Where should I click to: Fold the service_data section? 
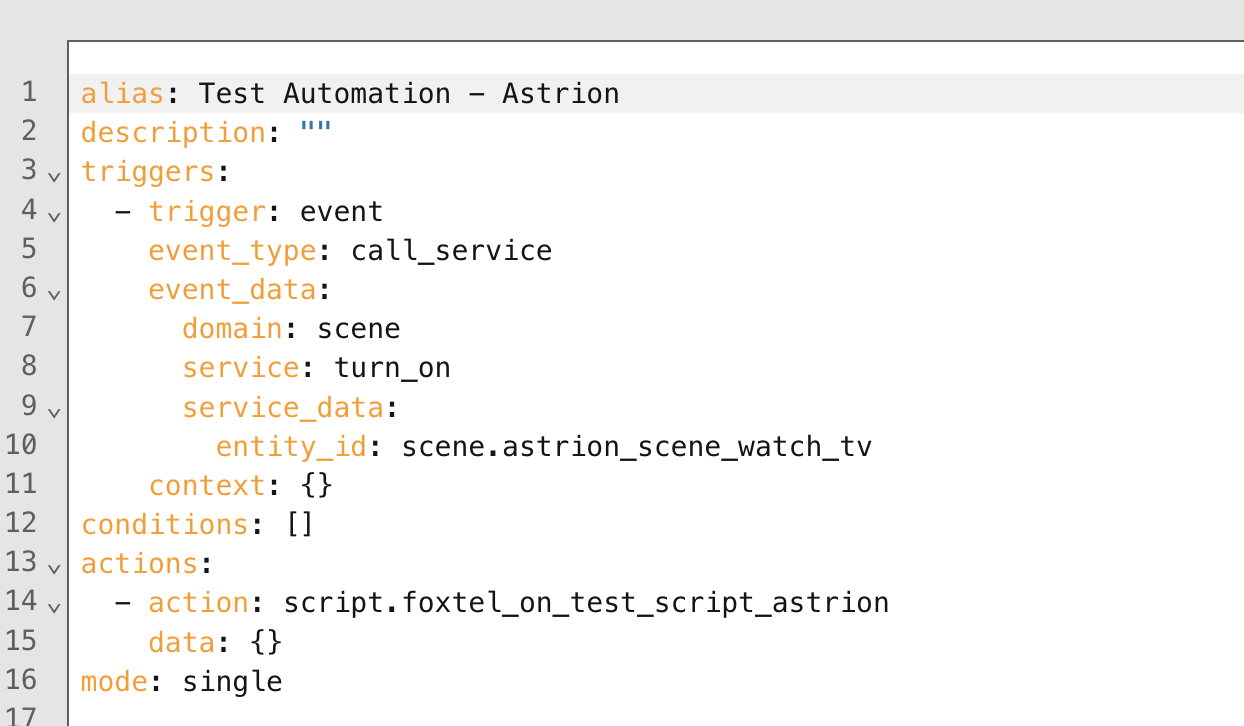point(54,410)
